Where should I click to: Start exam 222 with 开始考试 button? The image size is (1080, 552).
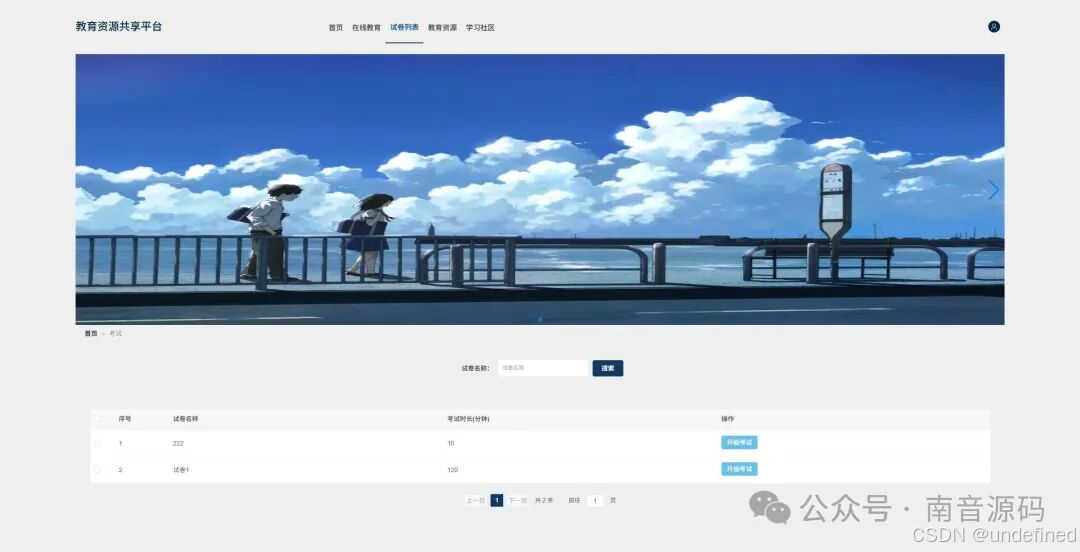739,442
